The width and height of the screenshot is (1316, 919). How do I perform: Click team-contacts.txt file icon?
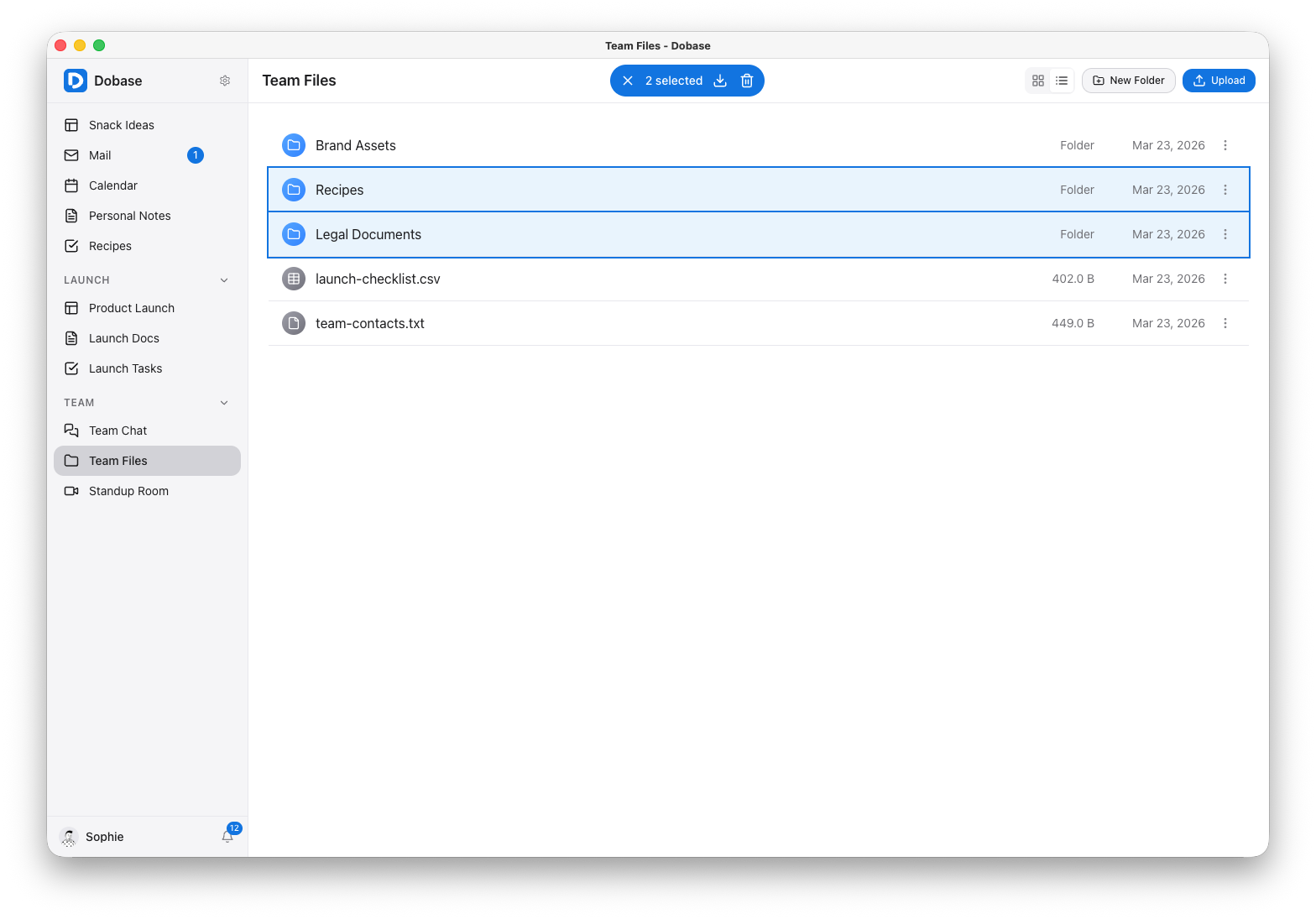point(294,323)
